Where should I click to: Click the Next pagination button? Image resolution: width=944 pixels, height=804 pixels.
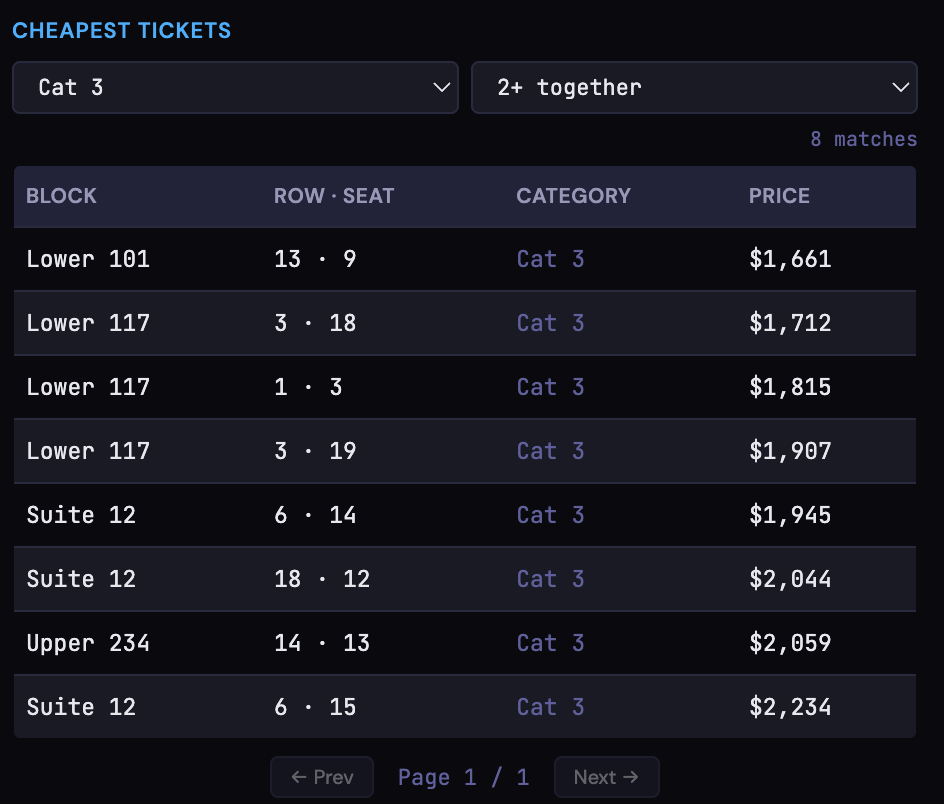click(606, 777)
